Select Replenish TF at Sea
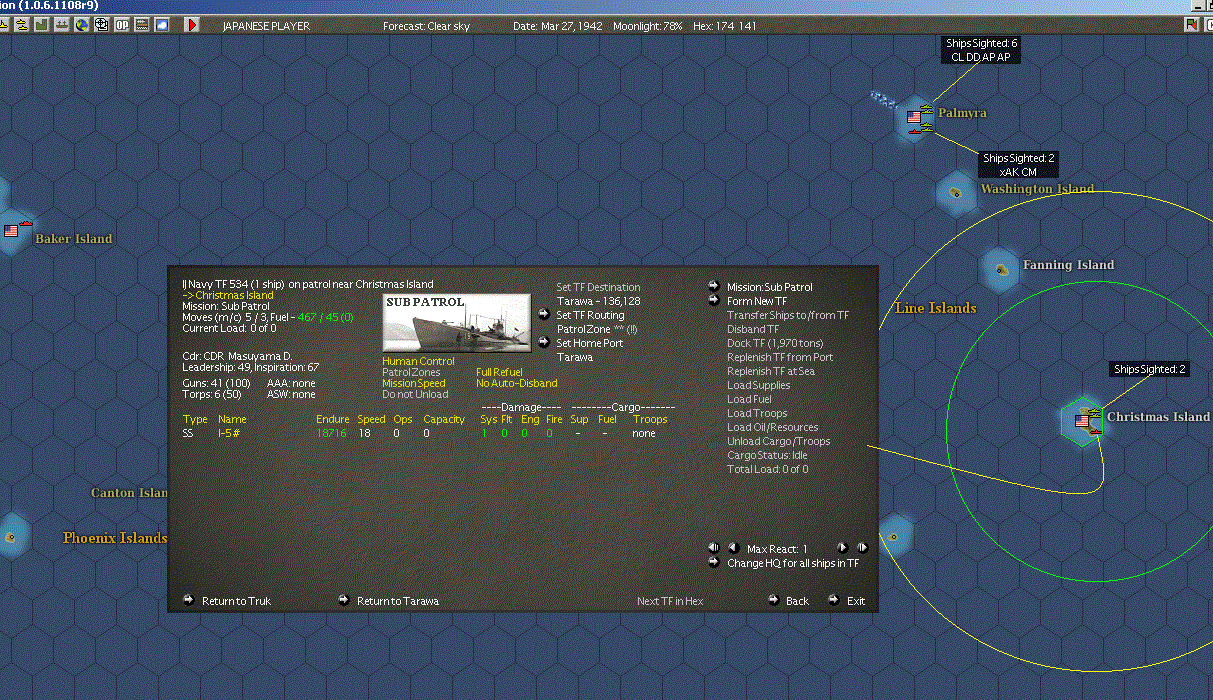 click(772, 371)
